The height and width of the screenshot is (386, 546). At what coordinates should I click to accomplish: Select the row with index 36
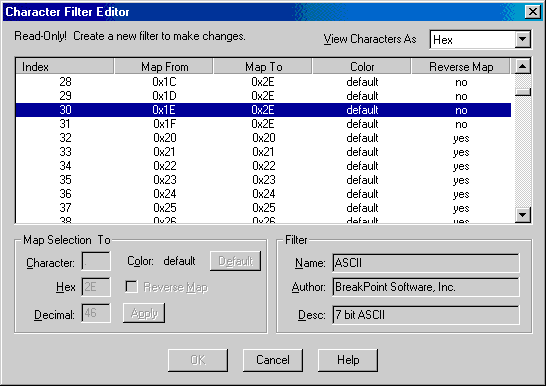[x=263, y=194]
